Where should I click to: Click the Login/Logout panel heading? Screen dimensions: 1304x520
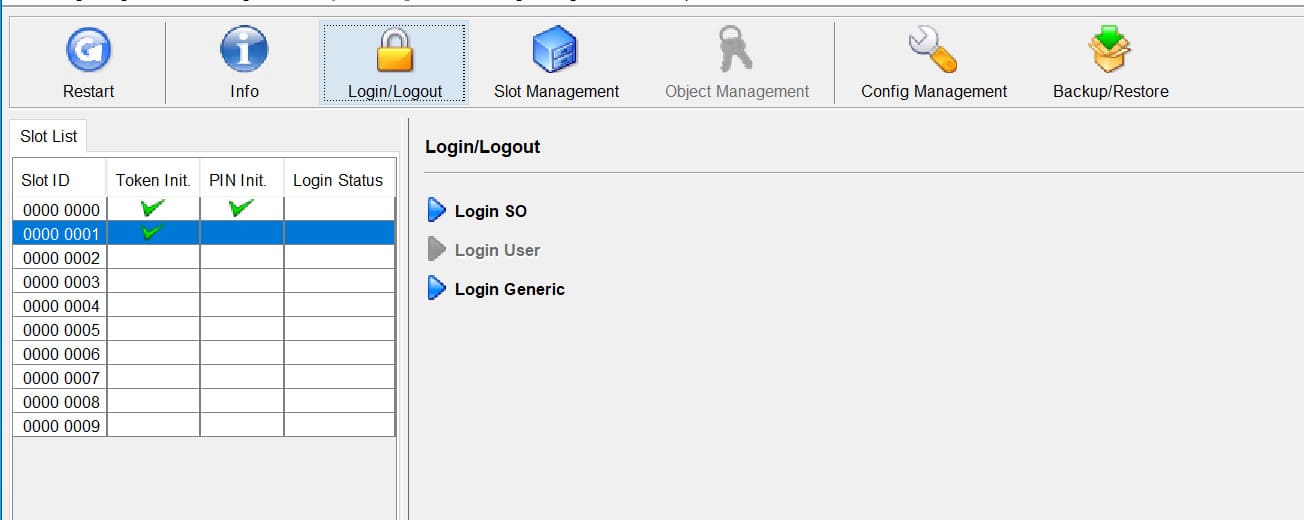482,146
